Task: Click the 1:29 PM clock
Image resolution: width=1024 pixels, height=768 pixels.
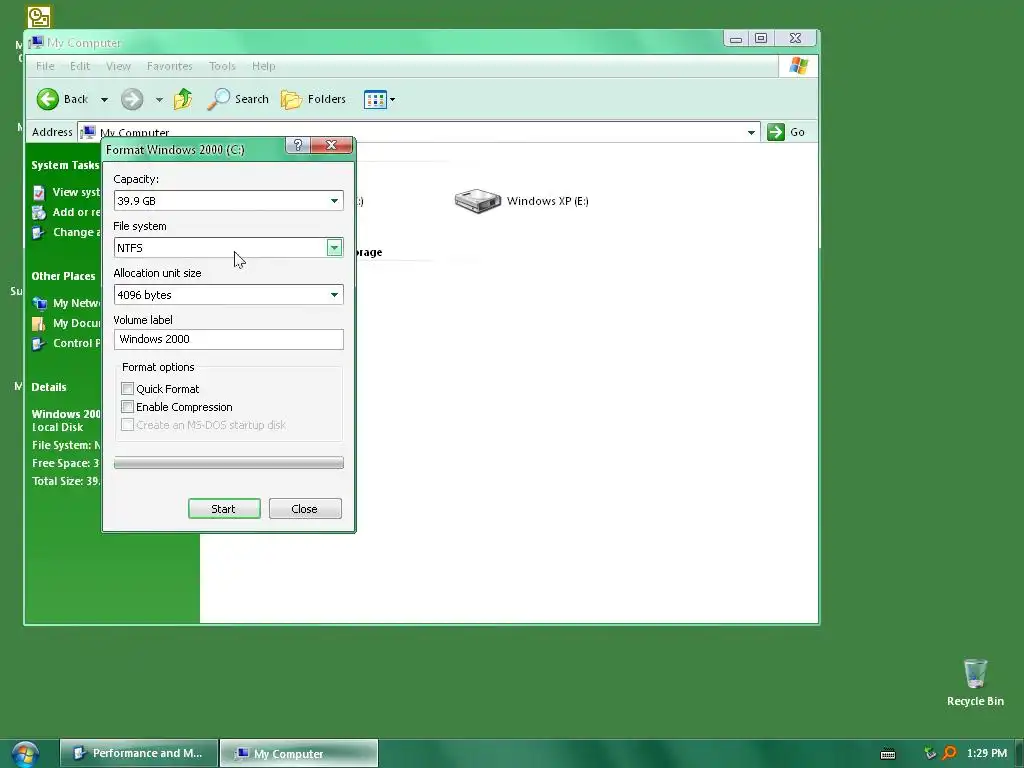Action: [x=986, y=754]
